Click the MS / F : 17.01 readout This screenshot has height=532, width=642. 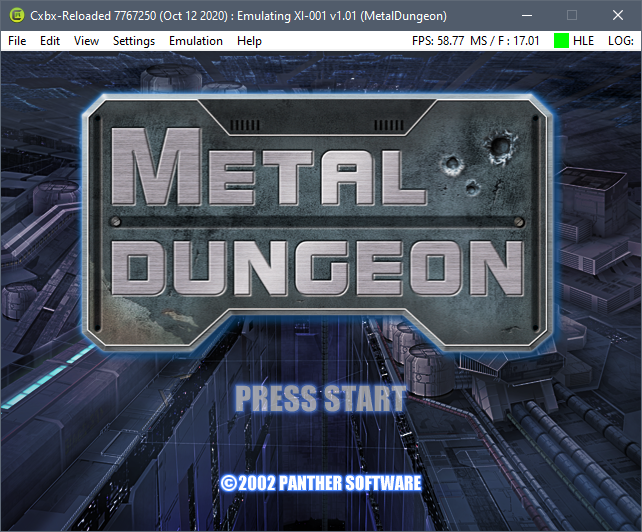tap(505, 41)
